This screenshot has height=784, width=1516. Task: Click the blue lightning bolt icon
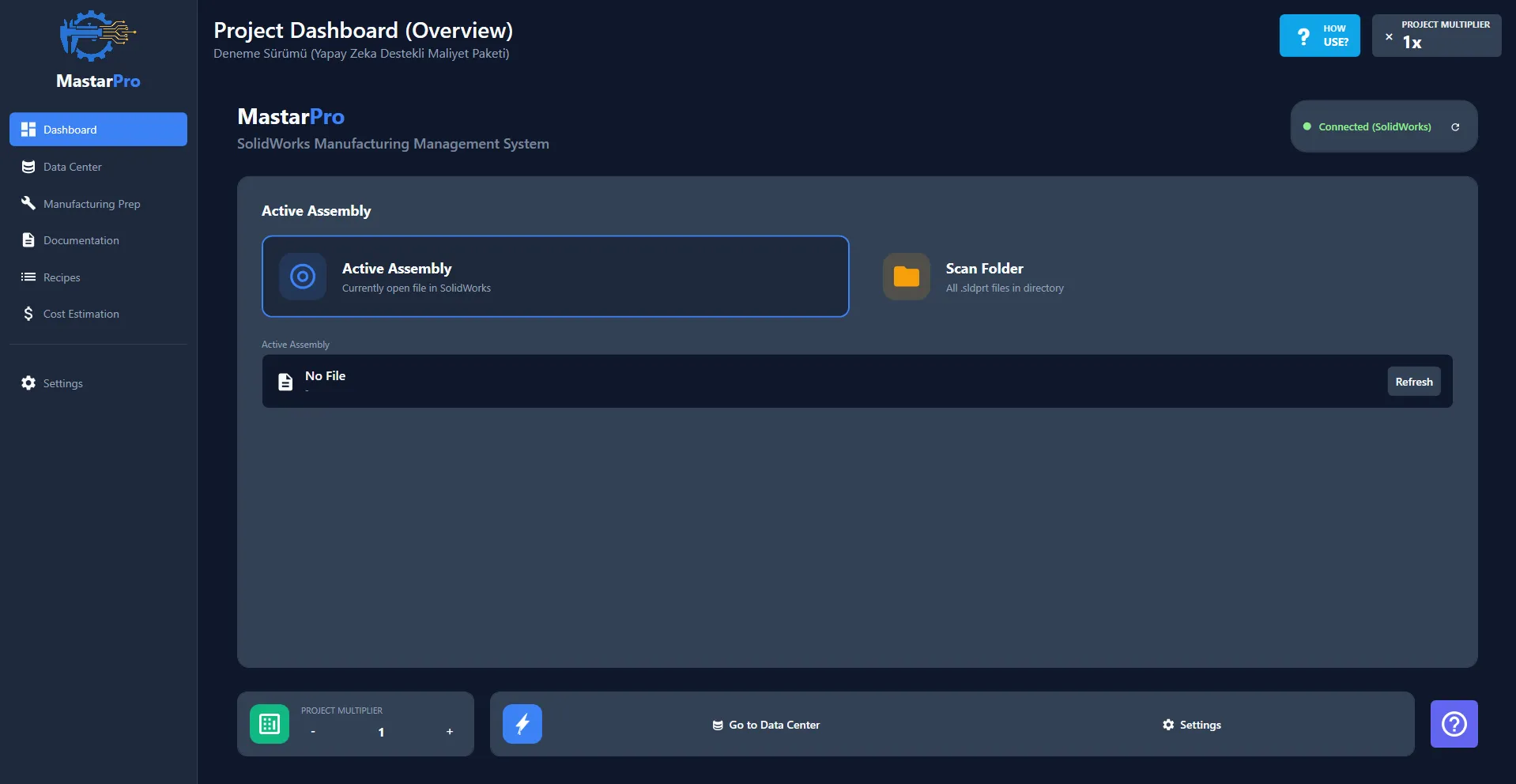coord(522,724)
